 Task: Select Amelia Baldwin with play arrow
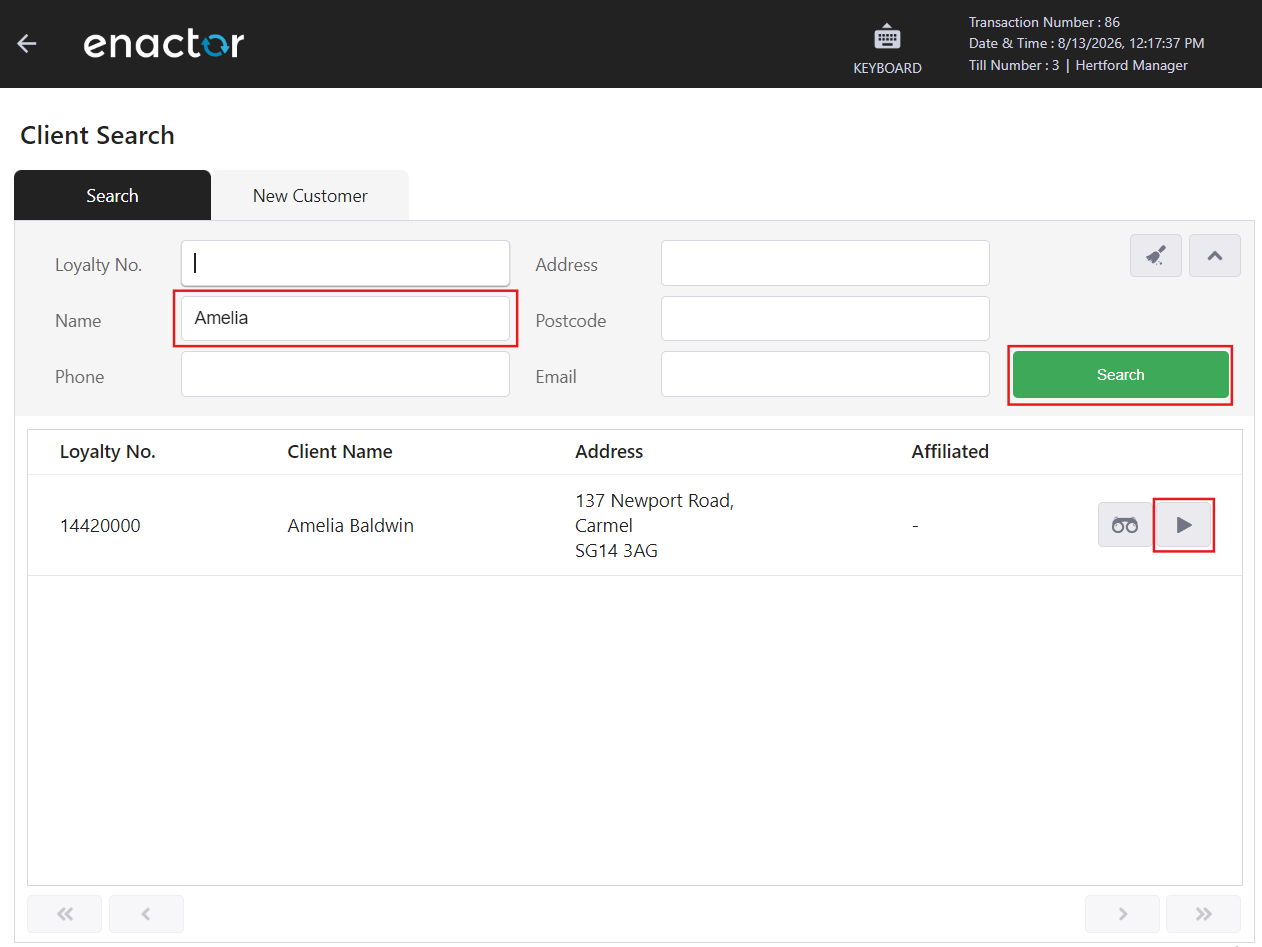(1184, 525)
